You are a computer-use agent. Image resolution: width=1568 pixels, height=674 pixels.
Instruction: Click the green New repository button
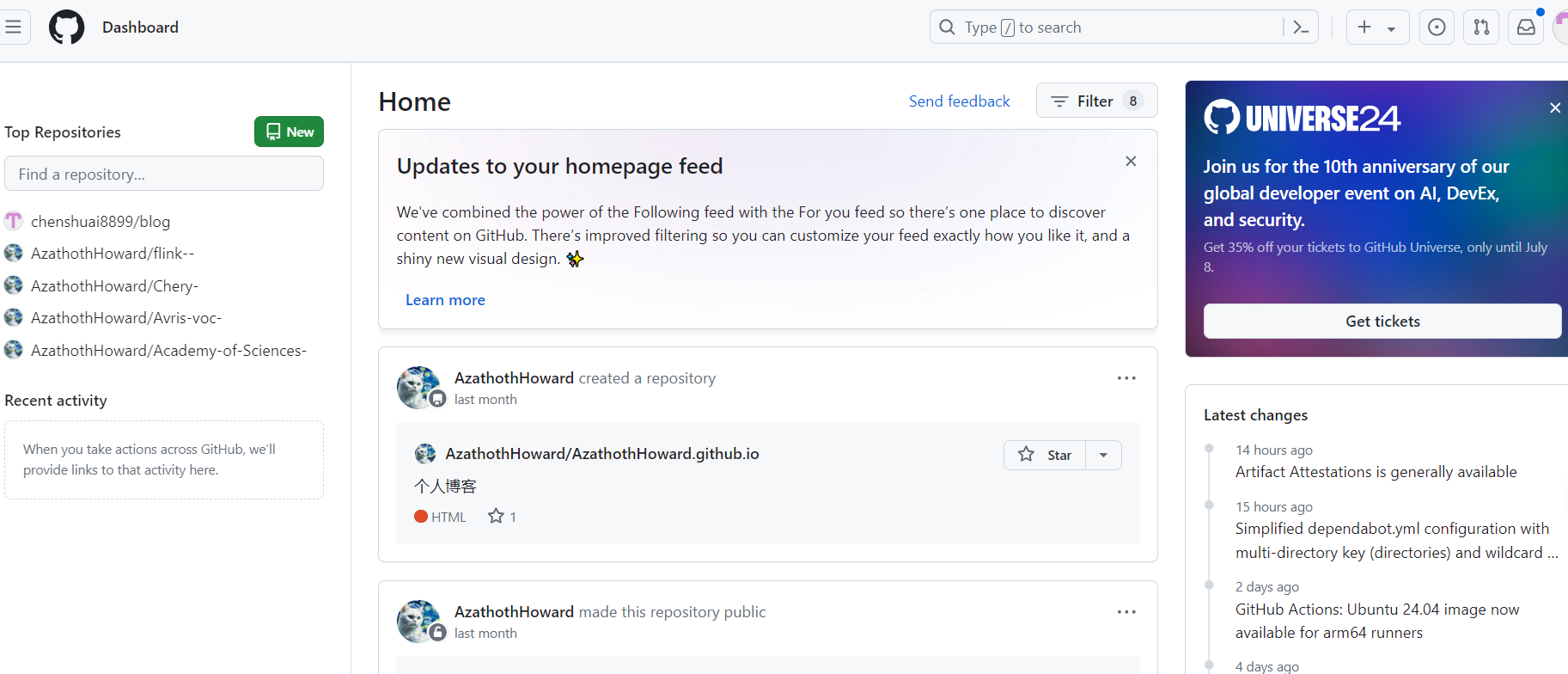[289, 132]
